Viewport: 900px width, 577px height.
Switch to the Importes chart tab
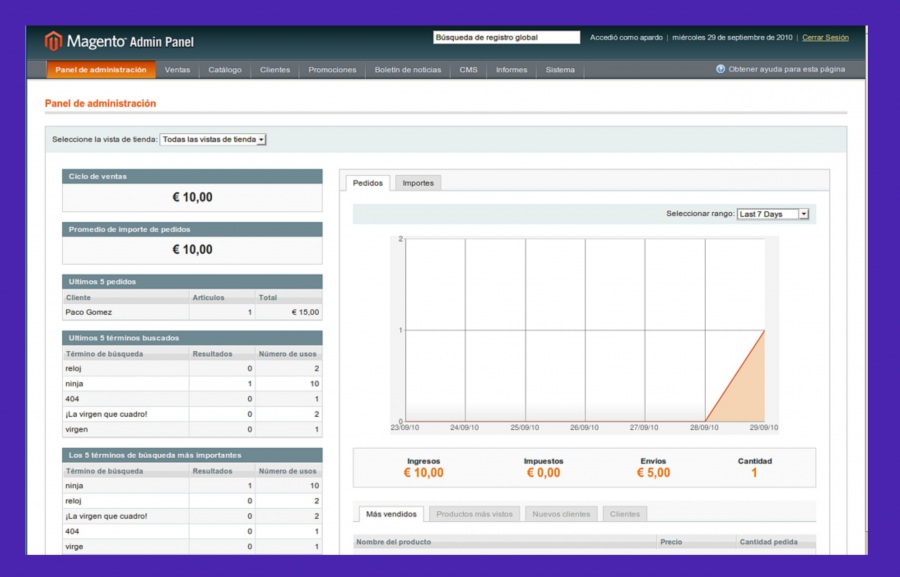point(418,183)
